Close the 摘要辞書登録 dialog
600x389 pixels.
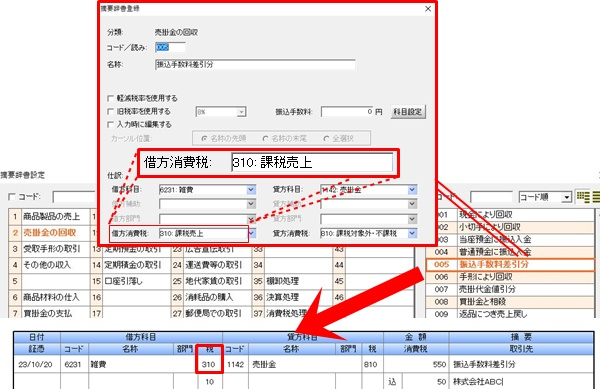point(428,9)
